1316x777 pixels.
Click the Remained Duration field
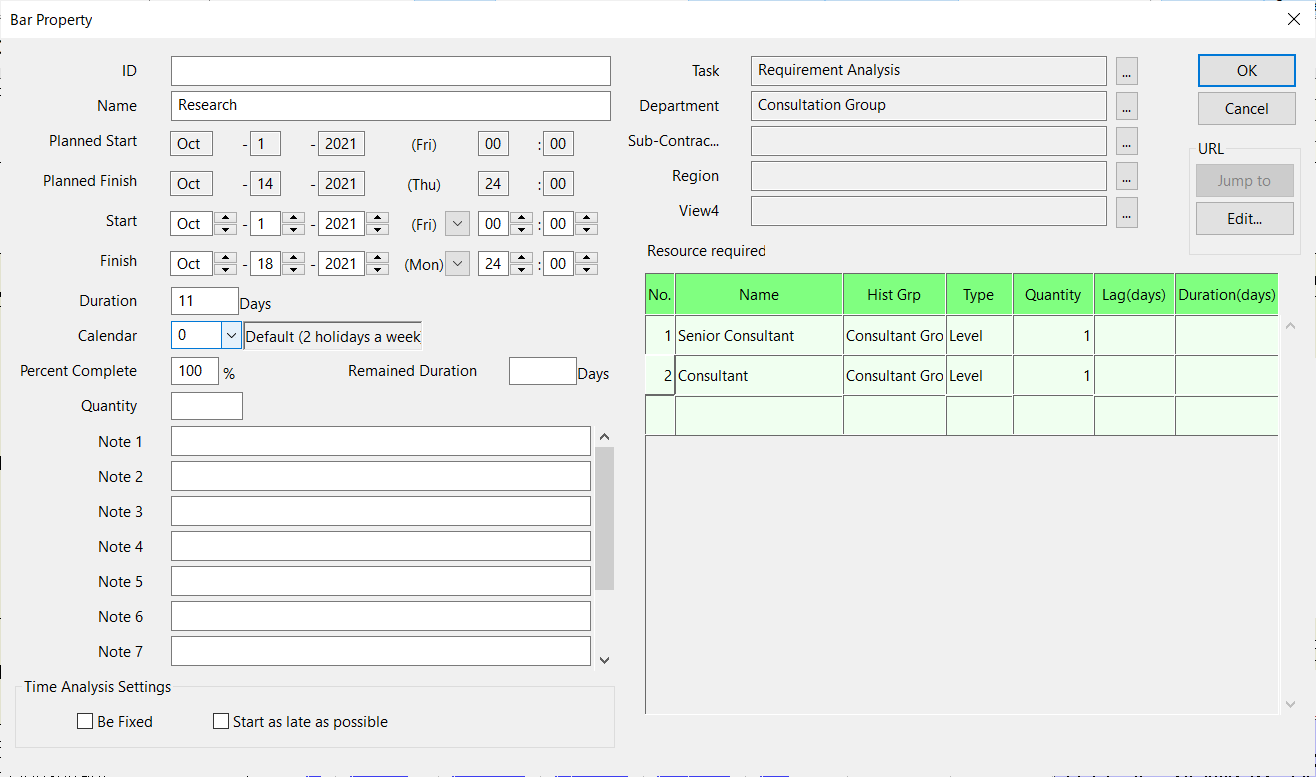543,371
